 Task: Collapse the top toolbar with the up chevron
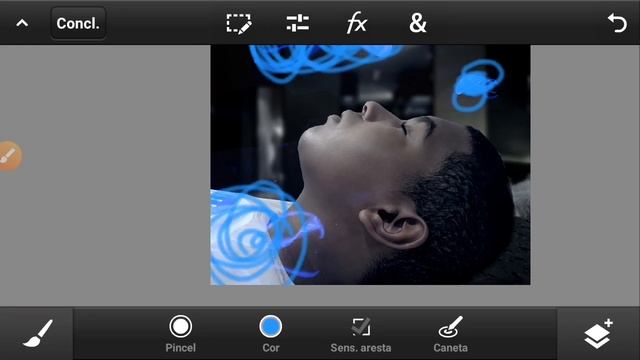[22, 23]
